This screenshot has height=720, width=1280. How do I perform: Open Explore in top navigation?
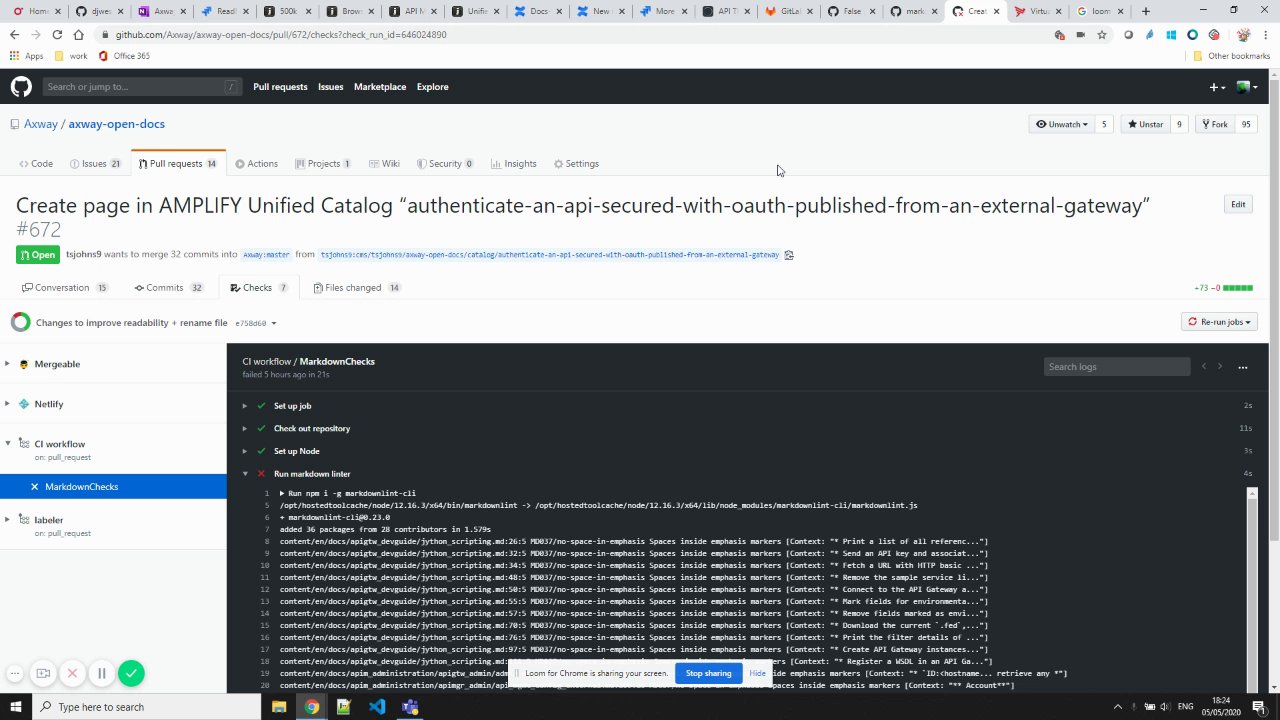click(x=433, y=87)
